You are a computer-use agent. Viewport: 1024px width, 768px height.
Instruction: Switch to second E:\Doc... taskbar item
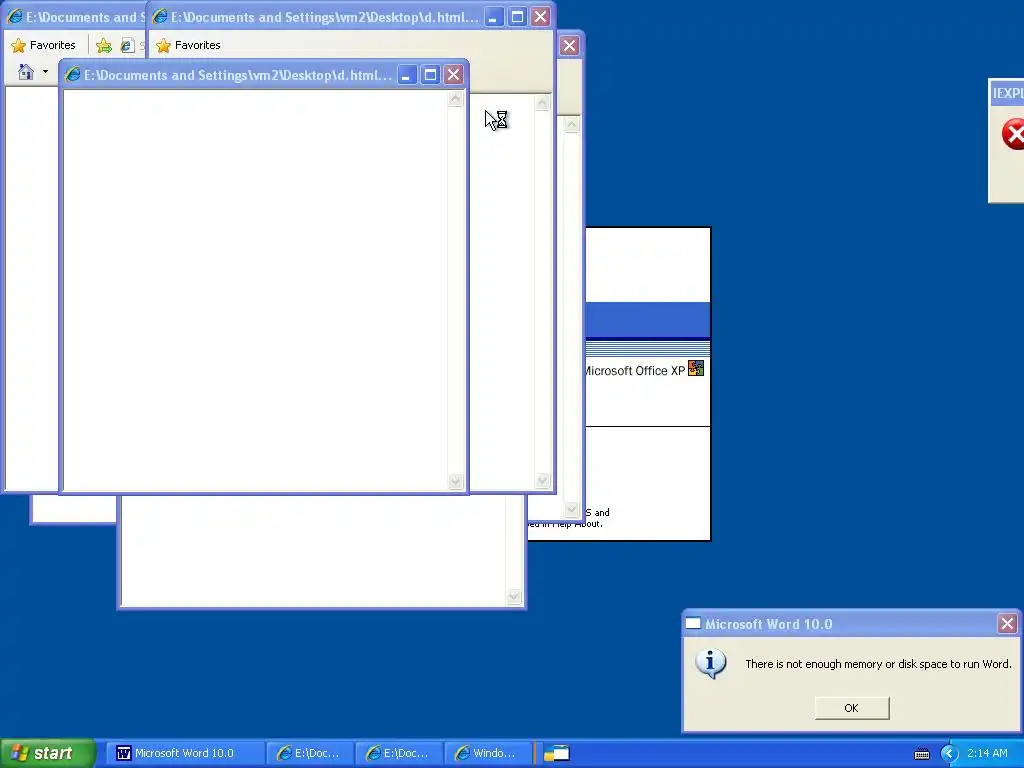point(399,753)
